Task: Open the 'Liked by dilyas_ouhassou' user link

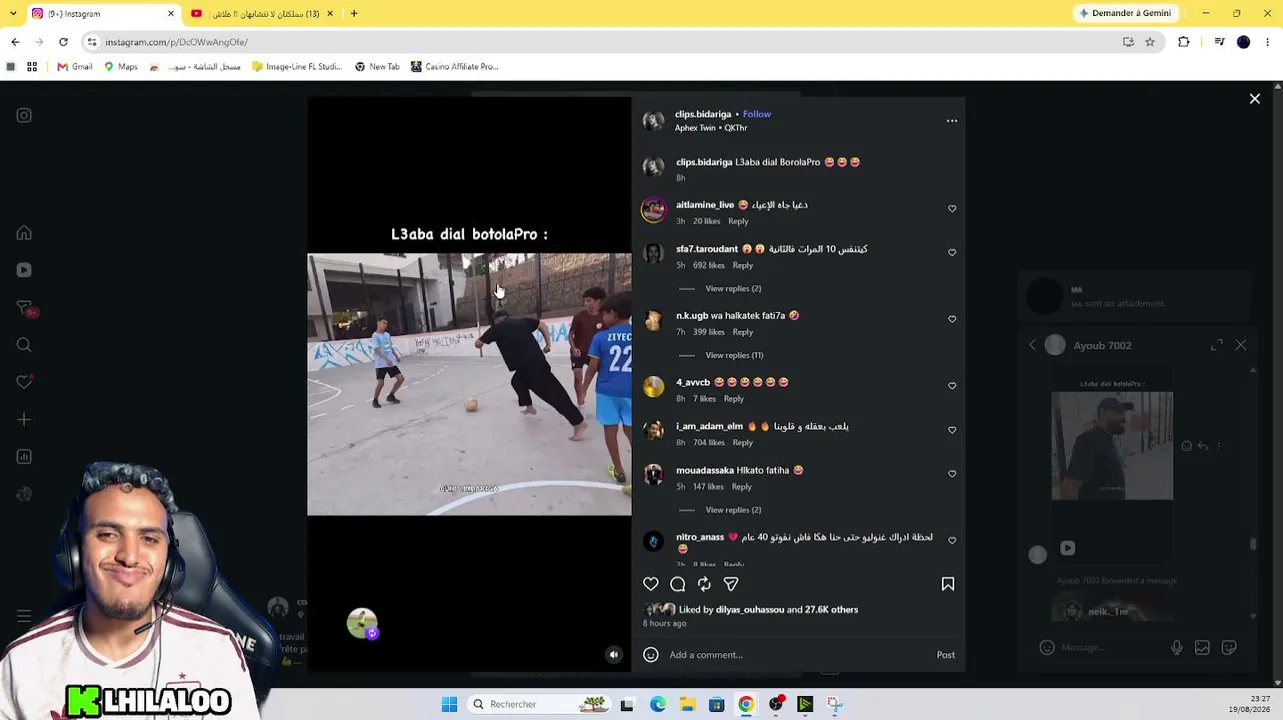Action: point(750,610)
